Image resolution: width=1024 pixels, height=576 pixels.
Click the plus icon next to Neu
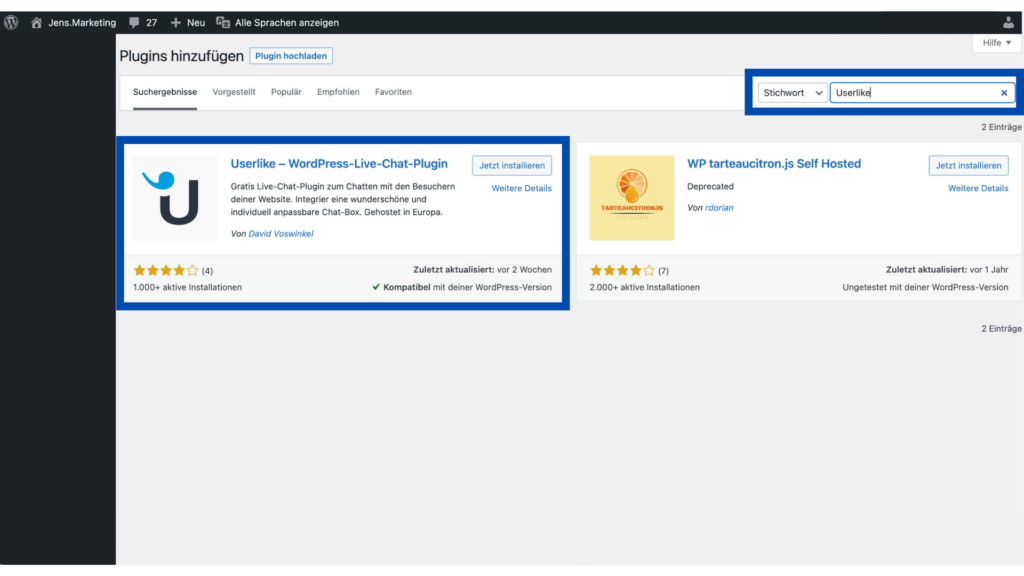point(175,22)
